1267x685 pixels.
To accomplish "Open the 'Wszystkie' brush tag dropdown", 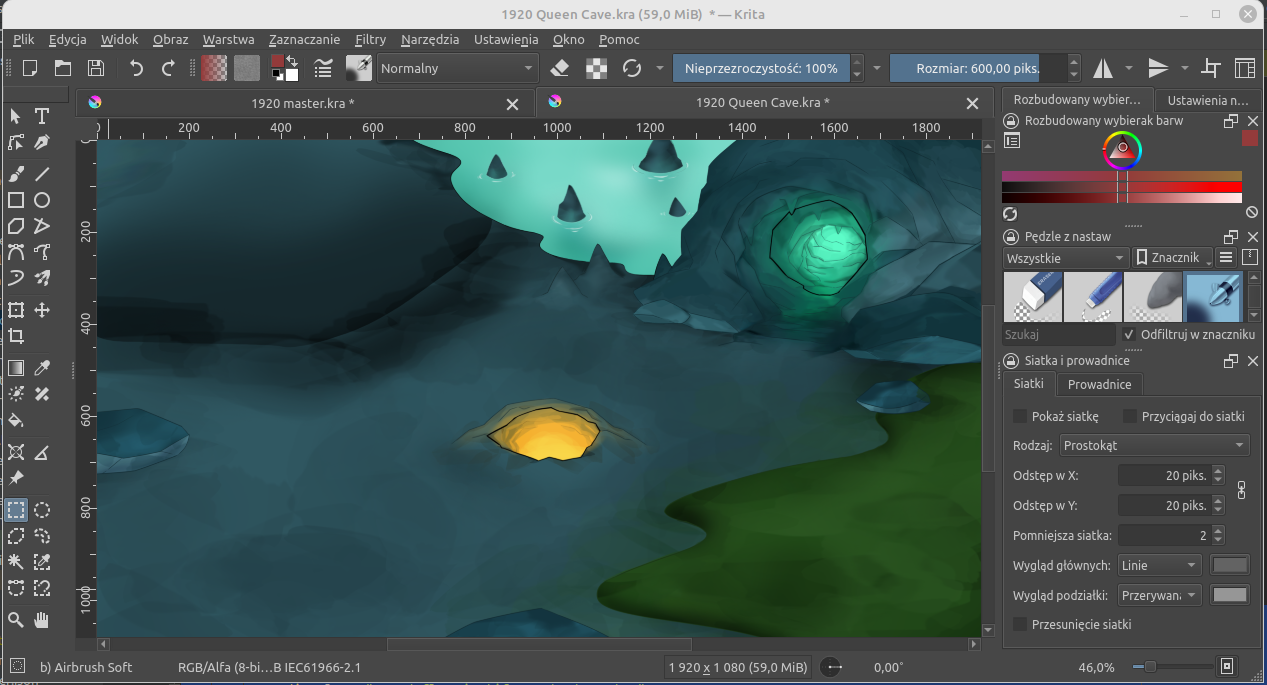I will (1065, 258).
